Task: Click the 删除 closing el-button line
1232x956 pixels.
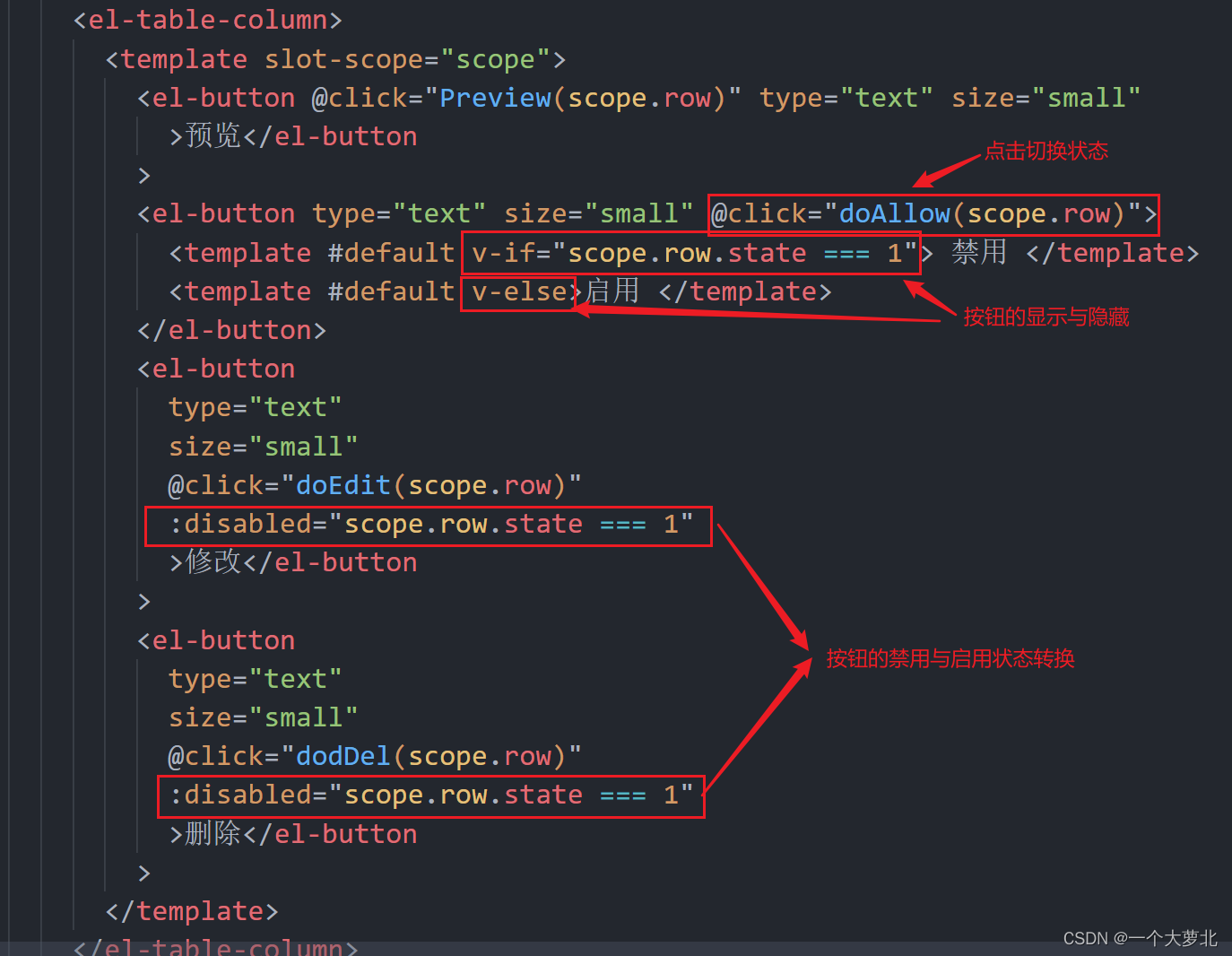Action: click(x=293, y=834)
